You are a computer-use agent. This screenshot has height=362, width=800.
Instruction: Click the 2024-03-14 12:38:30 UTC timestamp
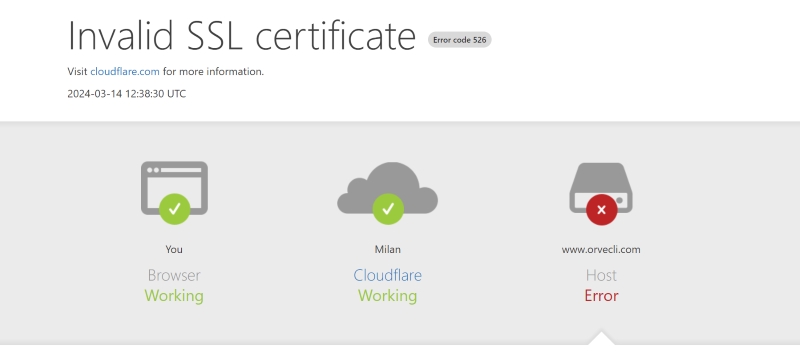tap(127, 94)
